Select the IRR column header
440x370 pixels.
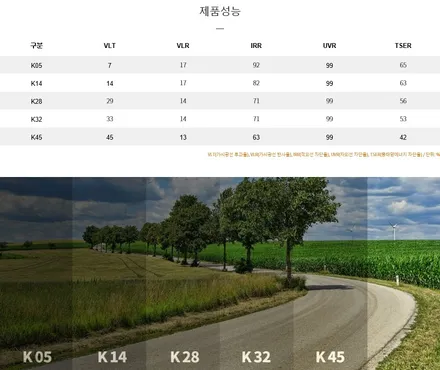click(x=256, y=46)
